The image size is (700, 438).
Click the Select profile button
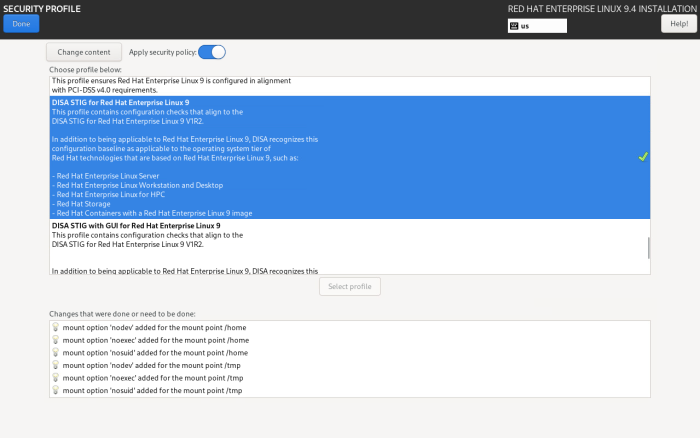(x=350, y=287)
